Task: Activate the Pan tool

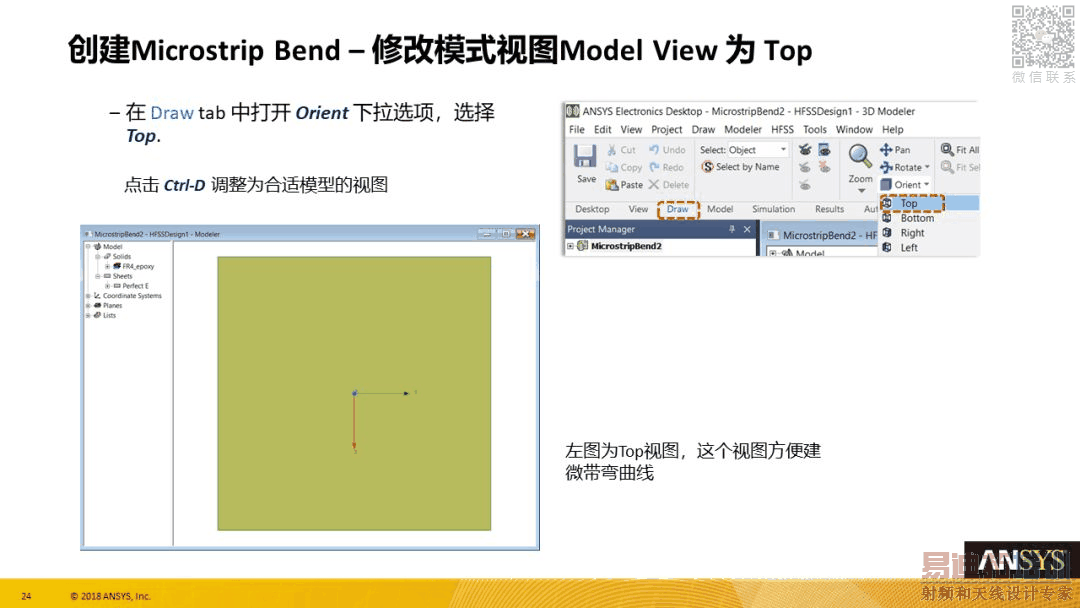Action: (895, 149)
